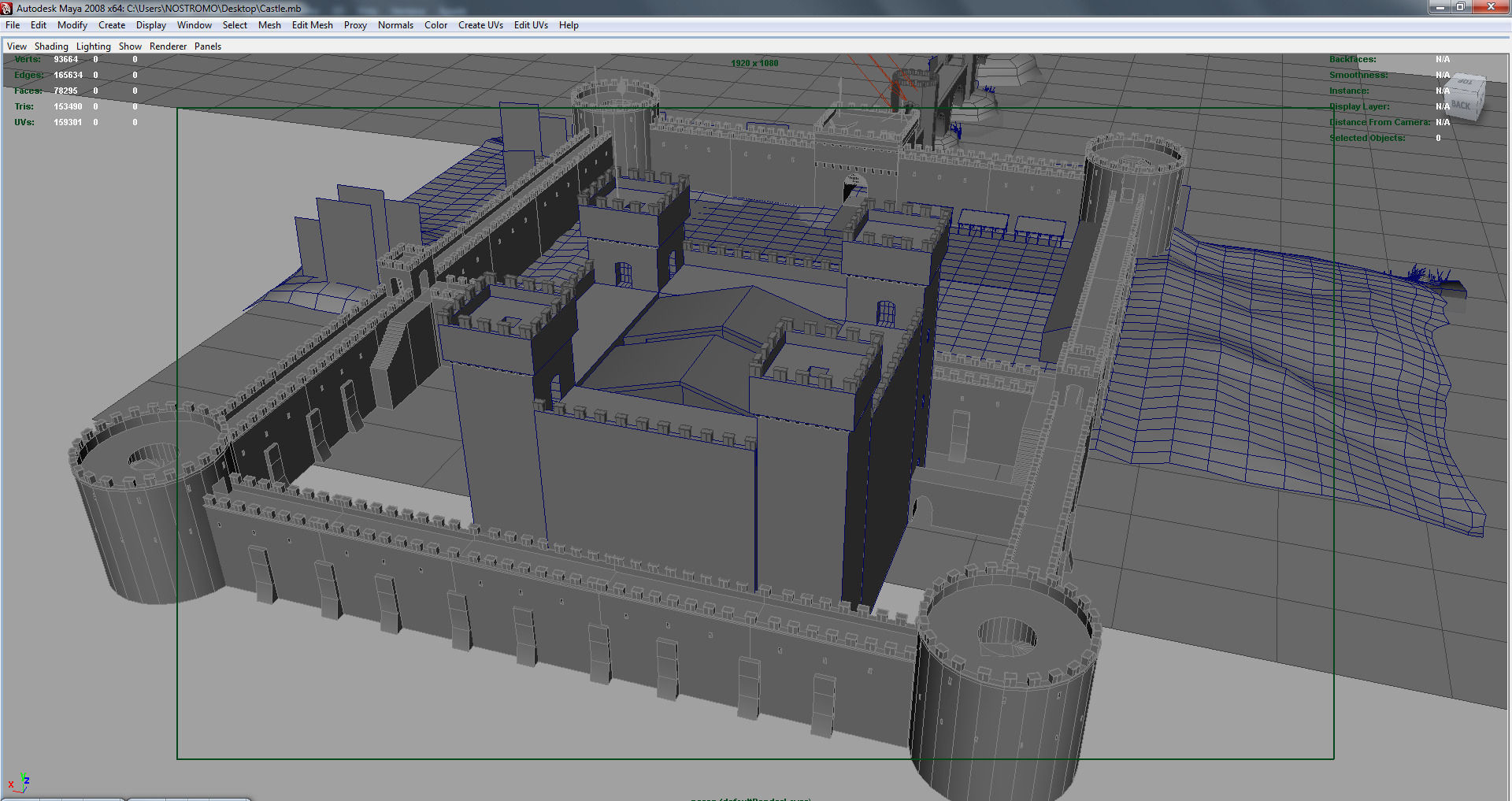Open the Edit menu
Viewport: 1512px width, 801px height.
click(x=39, y=25)
